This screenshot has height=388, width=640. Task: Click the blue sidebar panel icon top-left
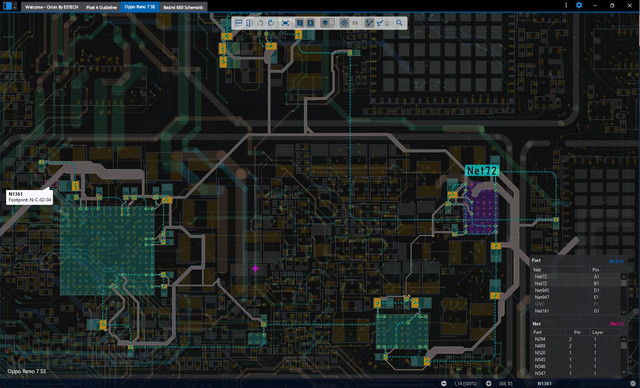(7, 6)
